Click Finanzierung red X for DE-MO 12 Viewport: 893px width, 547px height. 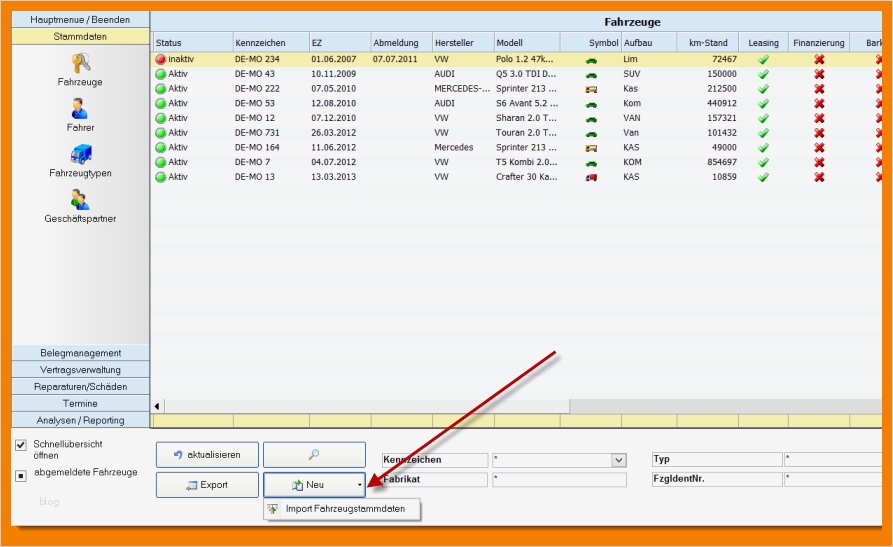pos(819,118)
